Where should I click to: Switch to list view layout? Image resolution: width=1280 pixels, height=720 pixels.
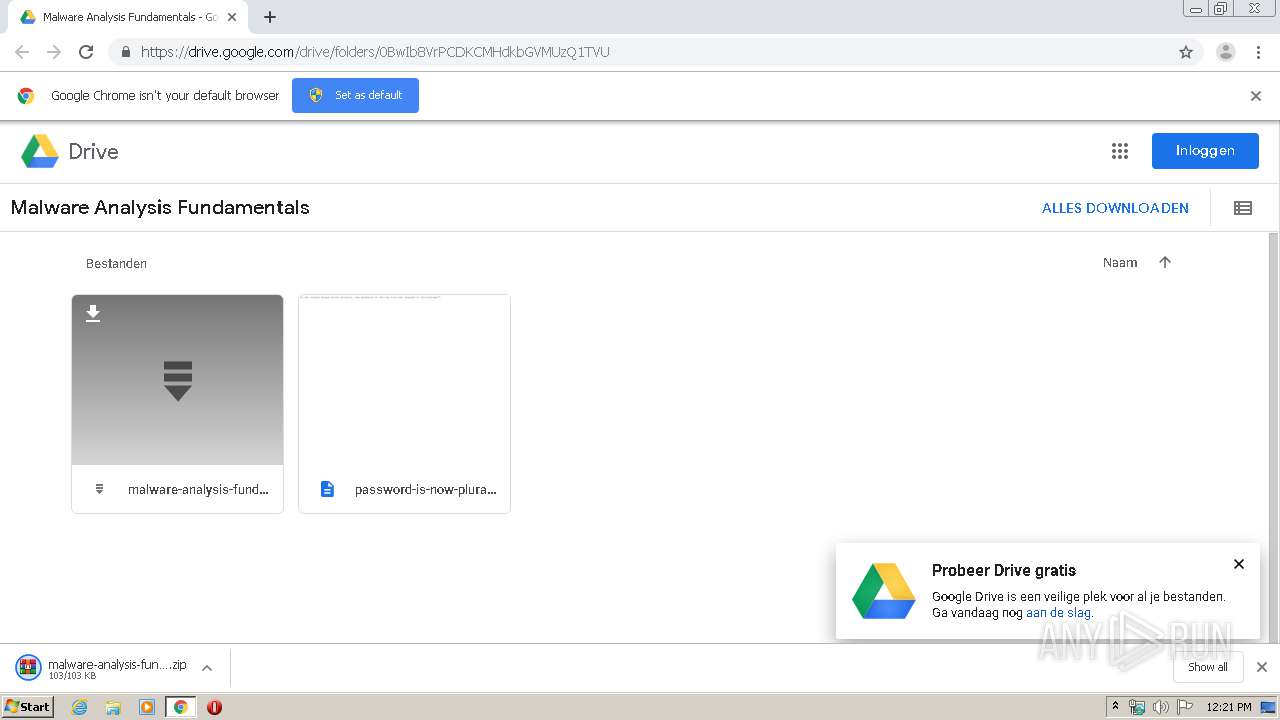(x=1243, y=208)
